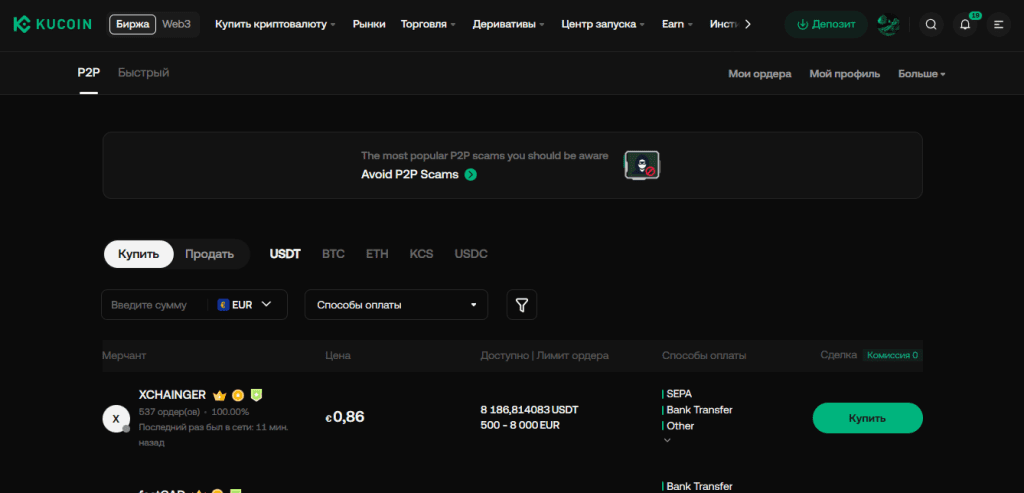1024x493 pixels.
Task: Click the Депозит button
Action: pyautogui.click(x=826, y=25)
